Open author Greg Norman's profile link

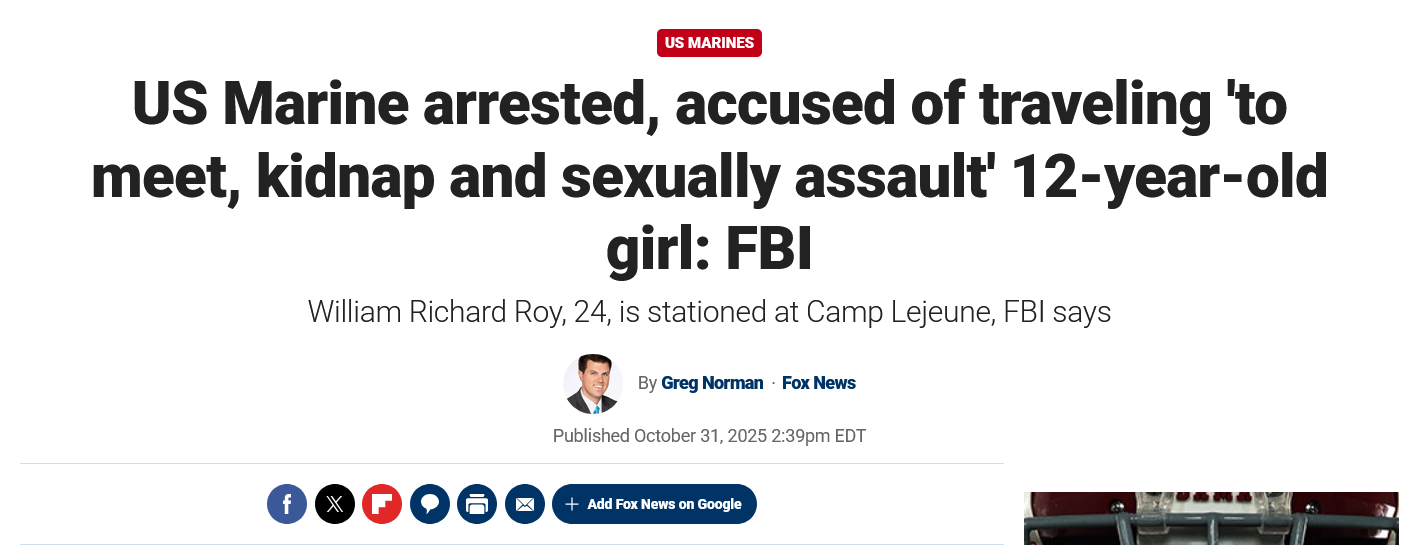[x=712, y=383]
